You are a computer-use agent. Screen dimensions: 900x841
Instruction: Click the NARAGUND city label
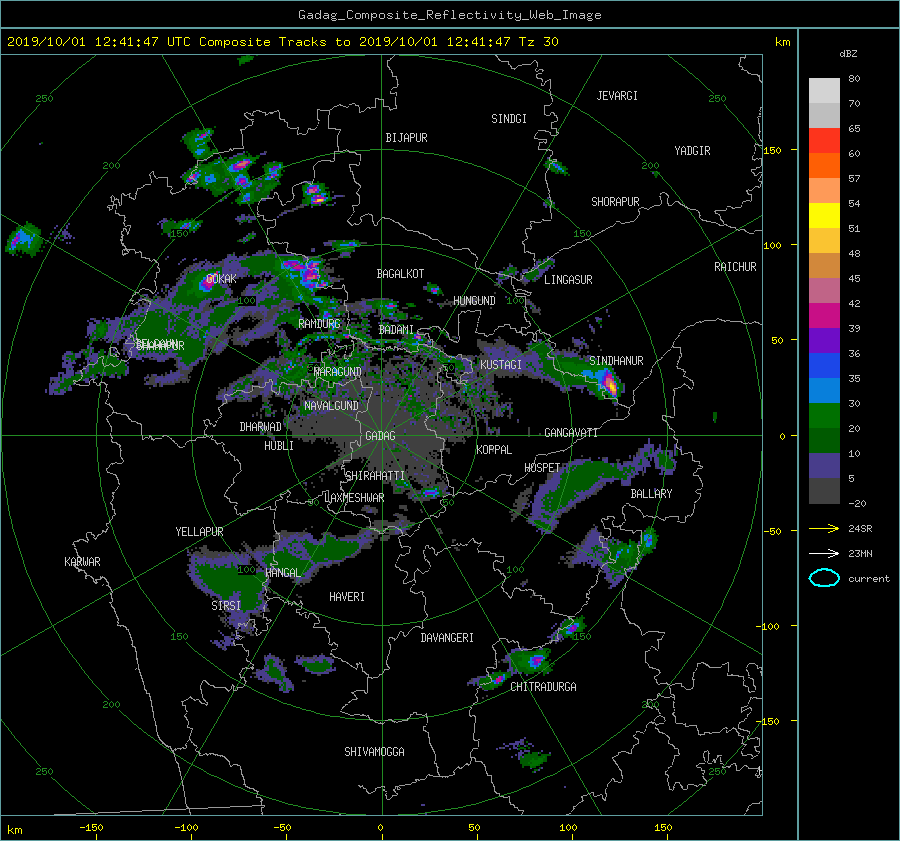338,371
